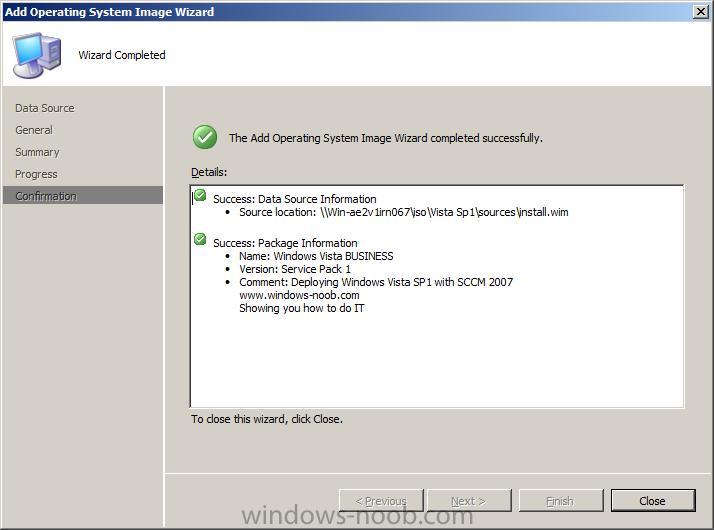Click the Data Source Information success icon
This screenshot has width=714, height=530.
coord(200,196)
